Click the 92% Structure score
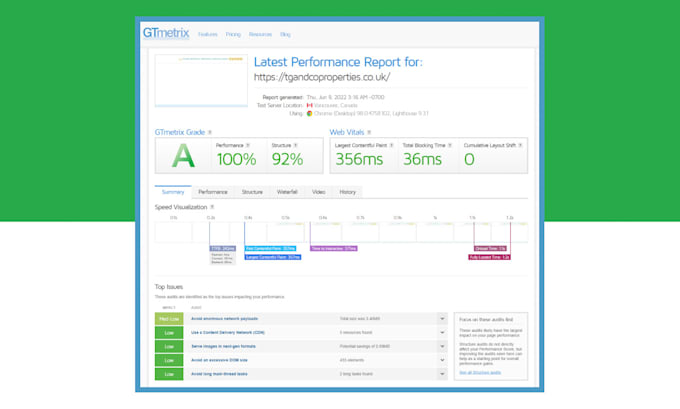Screen dimensions: 680x409 click(x=287, y=159)
